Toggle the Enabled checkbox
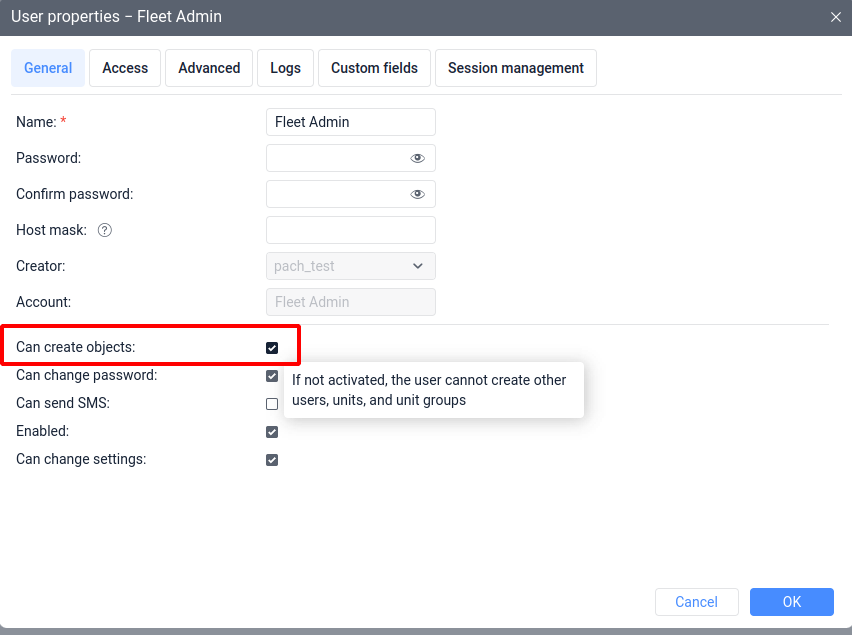 272,432
